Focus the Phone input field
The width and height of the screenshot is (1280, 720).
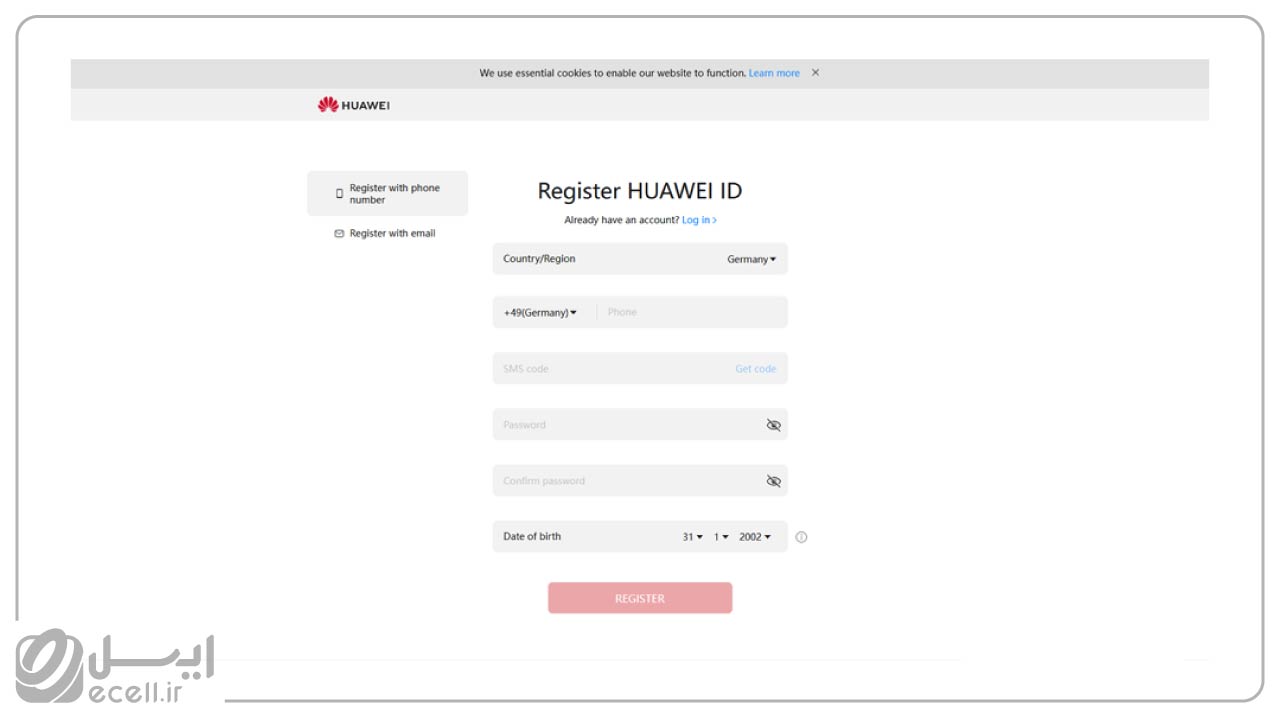point(692,312)
